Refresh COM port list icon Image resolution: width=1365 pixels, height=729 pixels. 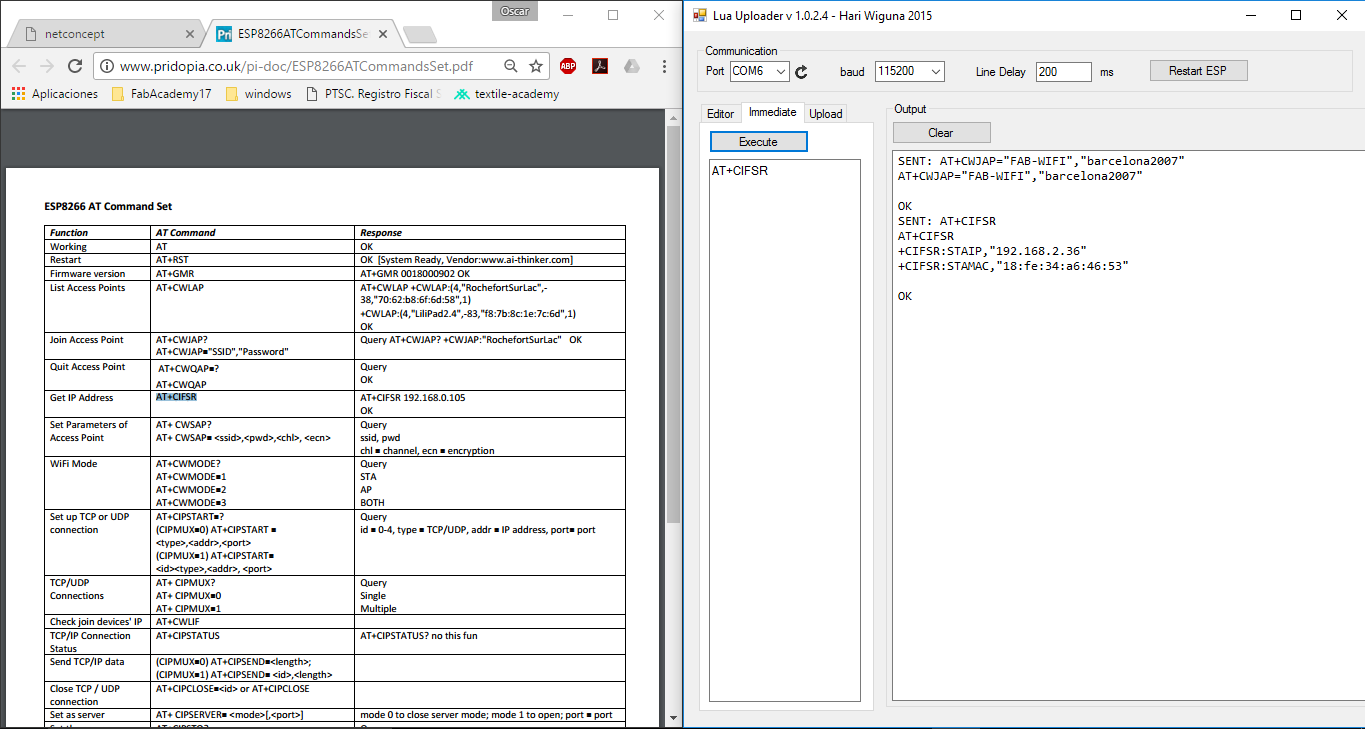click(x=801, y=72)
